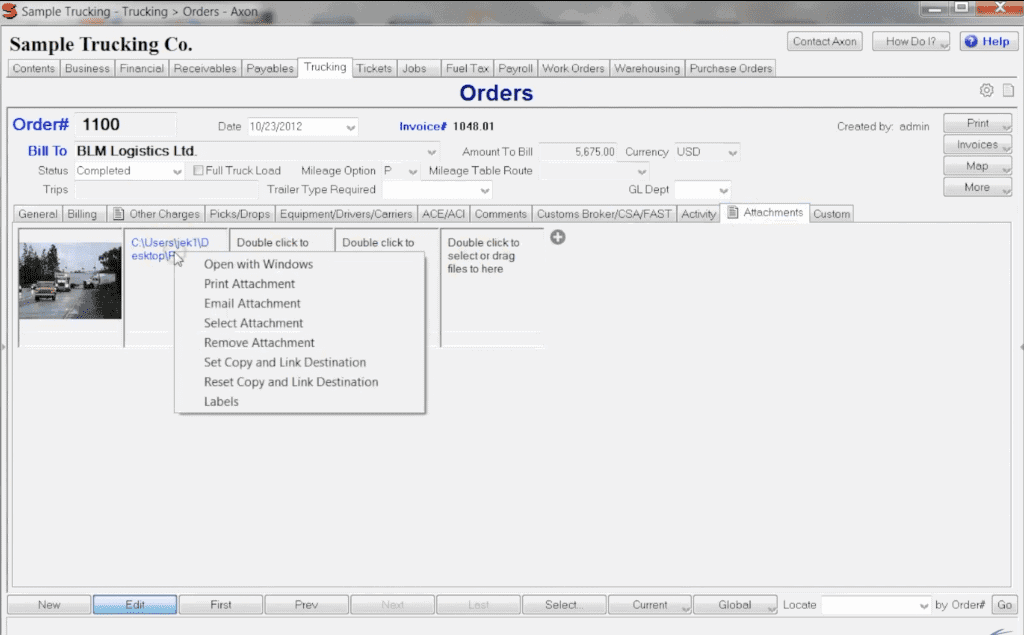Click the Invoices button on the right
The width and height of the screenshot is (1024, 635).
(977, 145)
